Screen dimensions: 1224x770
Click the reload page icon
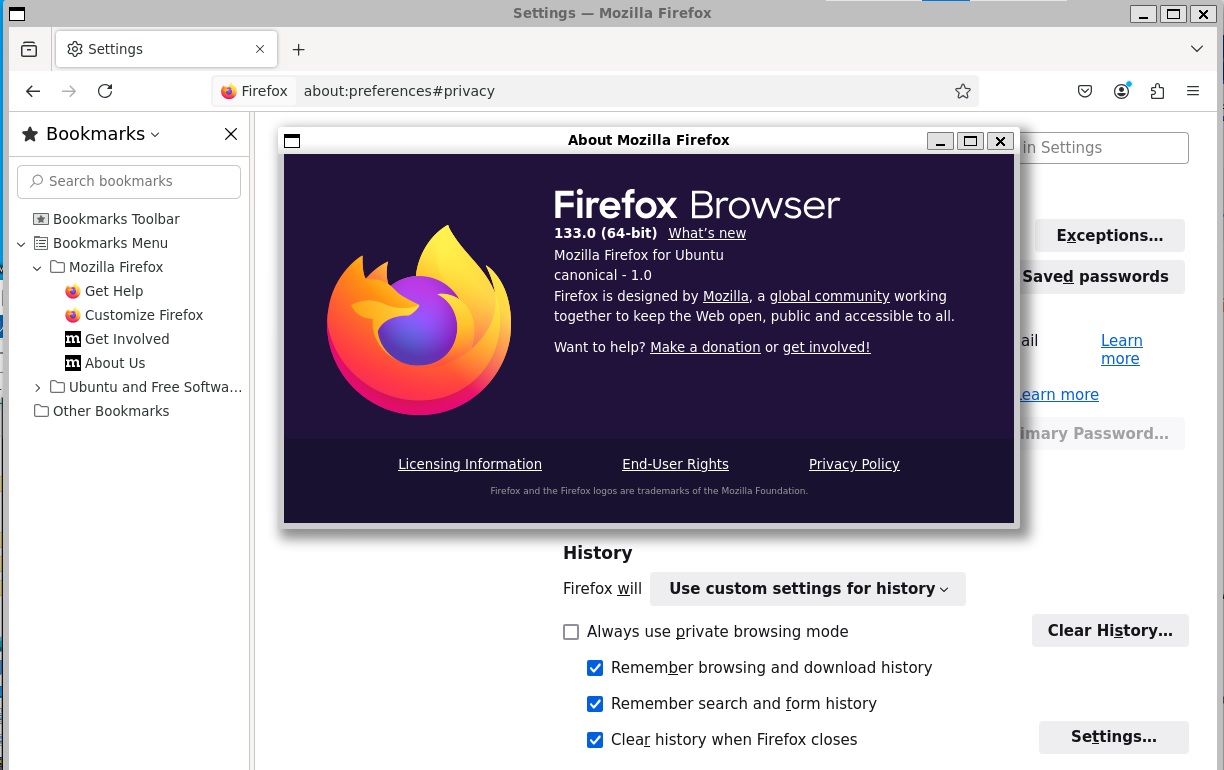[105, 91]
